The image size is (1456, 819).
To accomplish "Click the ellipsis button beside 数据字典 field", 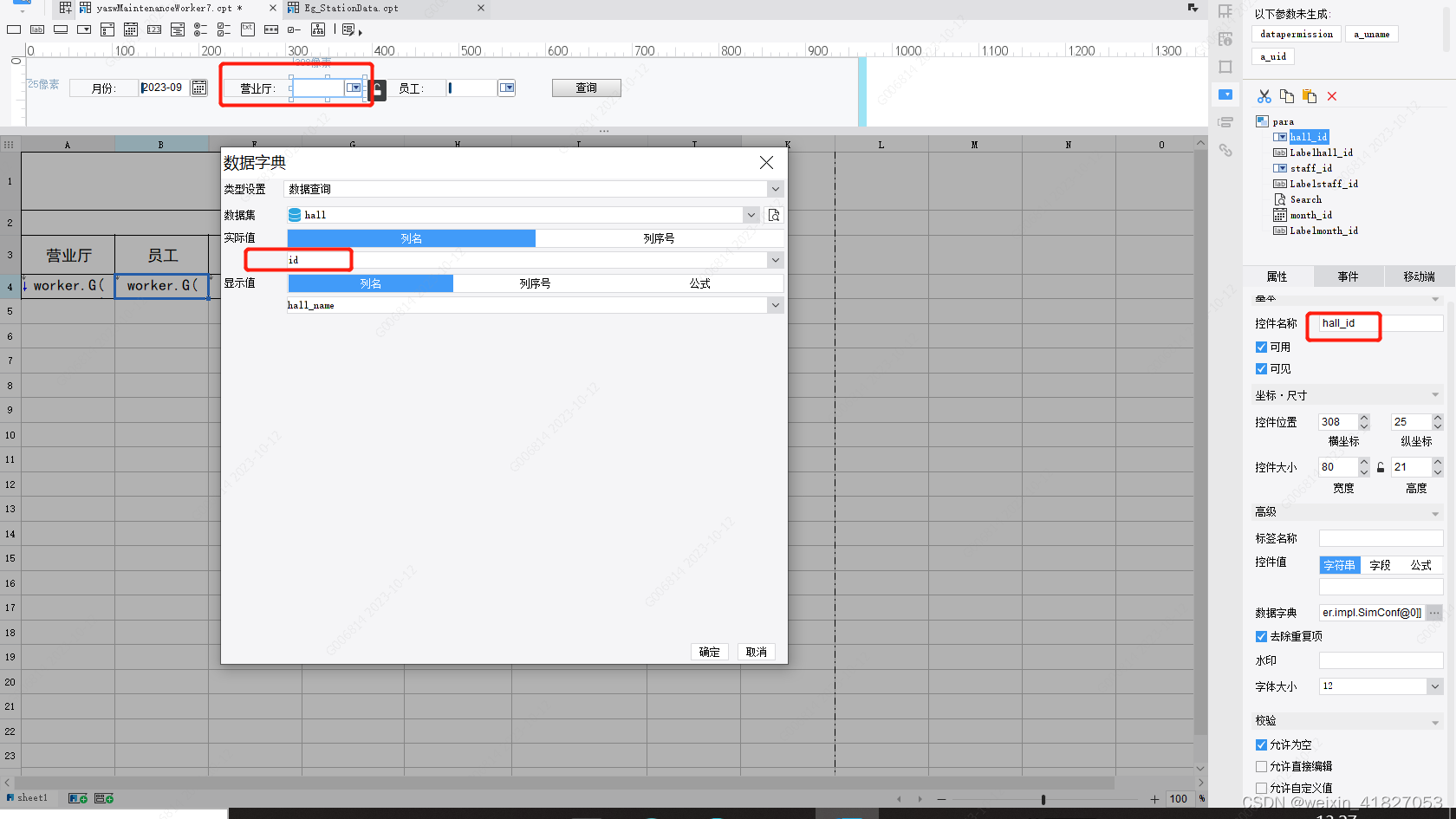I will coord(1434,613).
